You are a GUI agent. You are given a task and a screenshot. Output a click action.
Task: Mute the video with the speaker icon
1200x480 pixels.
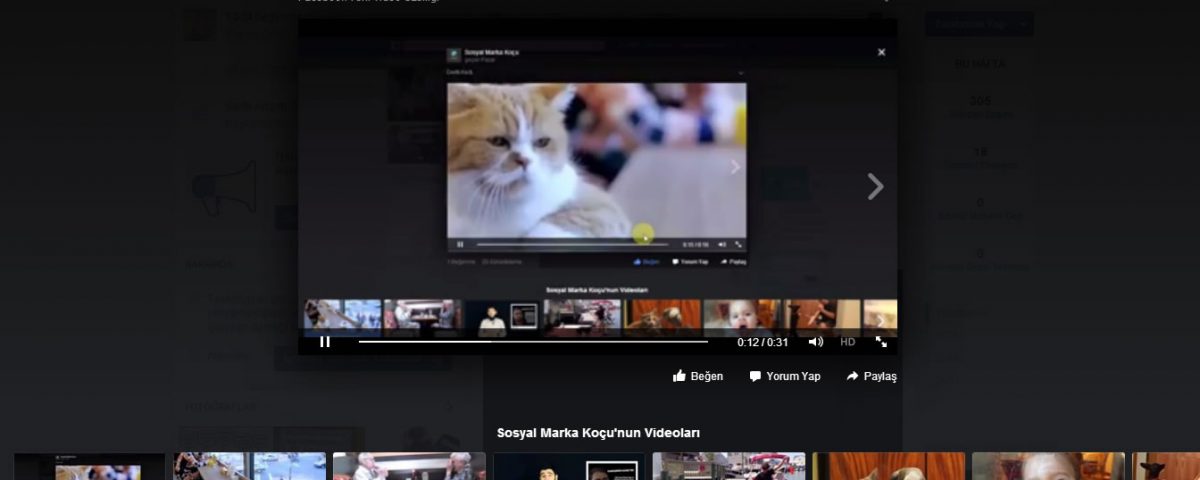(816, 342)
